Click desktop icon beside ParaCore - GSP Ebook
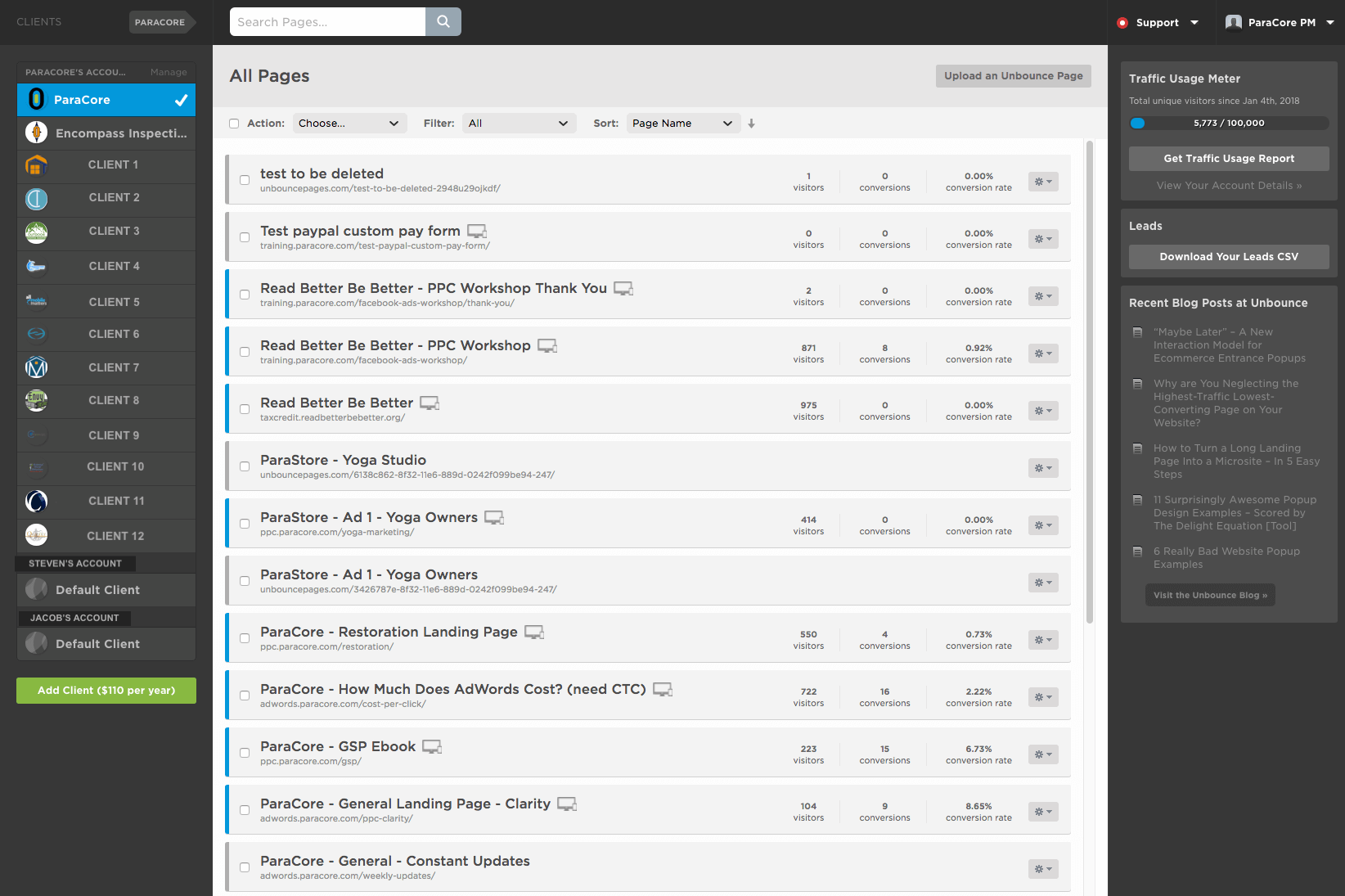The image size is (1345, 896). pyautogui.click(x=432, y=747)
